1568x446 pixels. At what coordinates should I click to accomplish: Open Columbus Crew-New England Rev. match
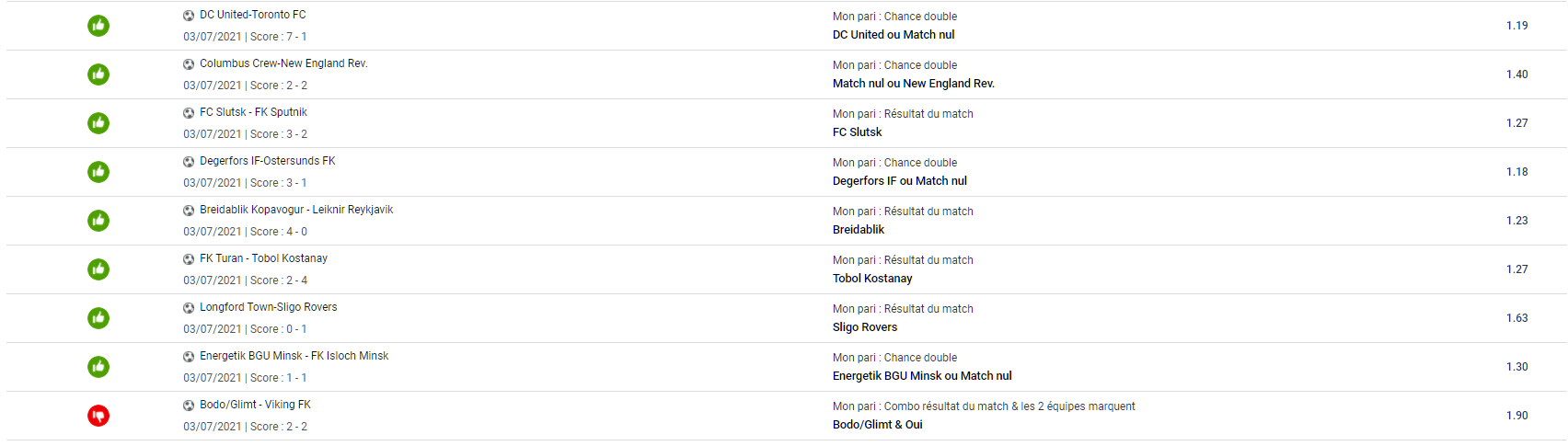coord(283,63)
